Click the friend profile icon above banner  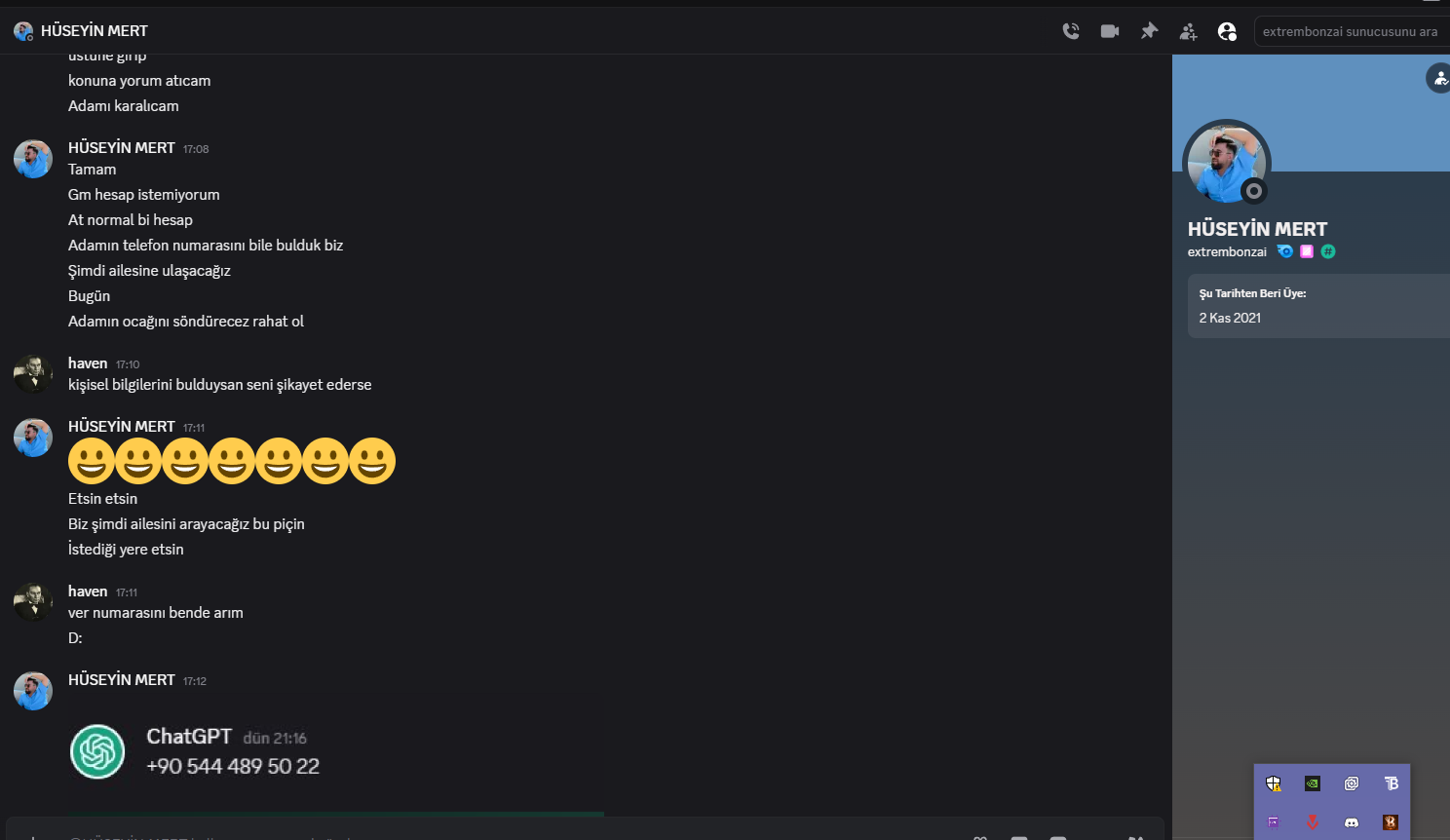(1439, 78)
